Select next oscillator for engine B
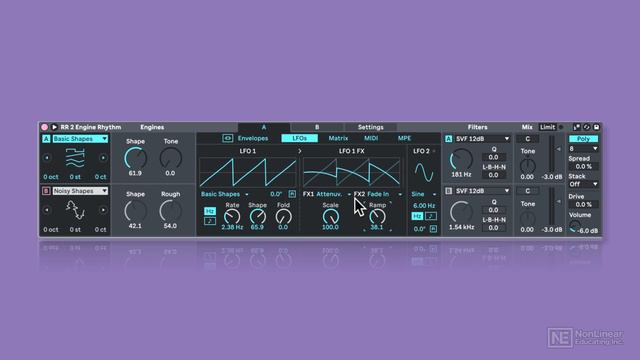The height and width of the screenshot is (360, 640). click(x=103, y=210)
